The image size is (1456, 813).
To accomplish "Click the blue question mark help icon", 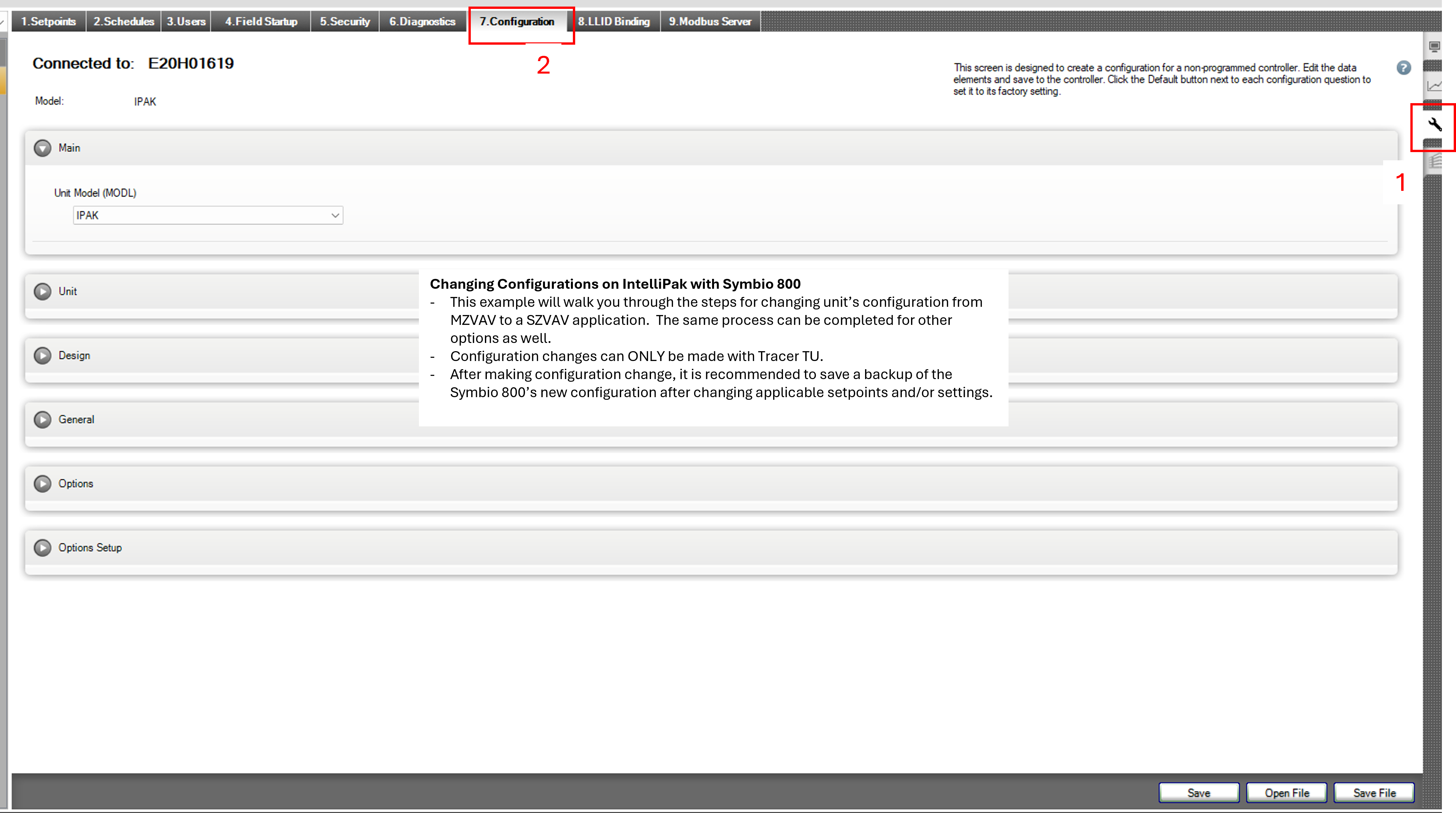I will click(1403, 68).
